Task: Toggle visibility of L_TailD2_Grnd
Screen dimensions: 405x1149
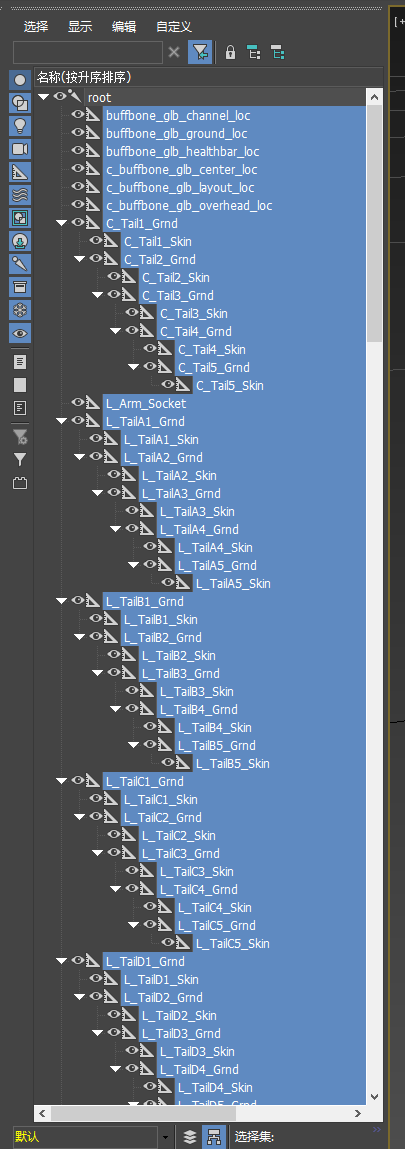Action: click(95, 997)
